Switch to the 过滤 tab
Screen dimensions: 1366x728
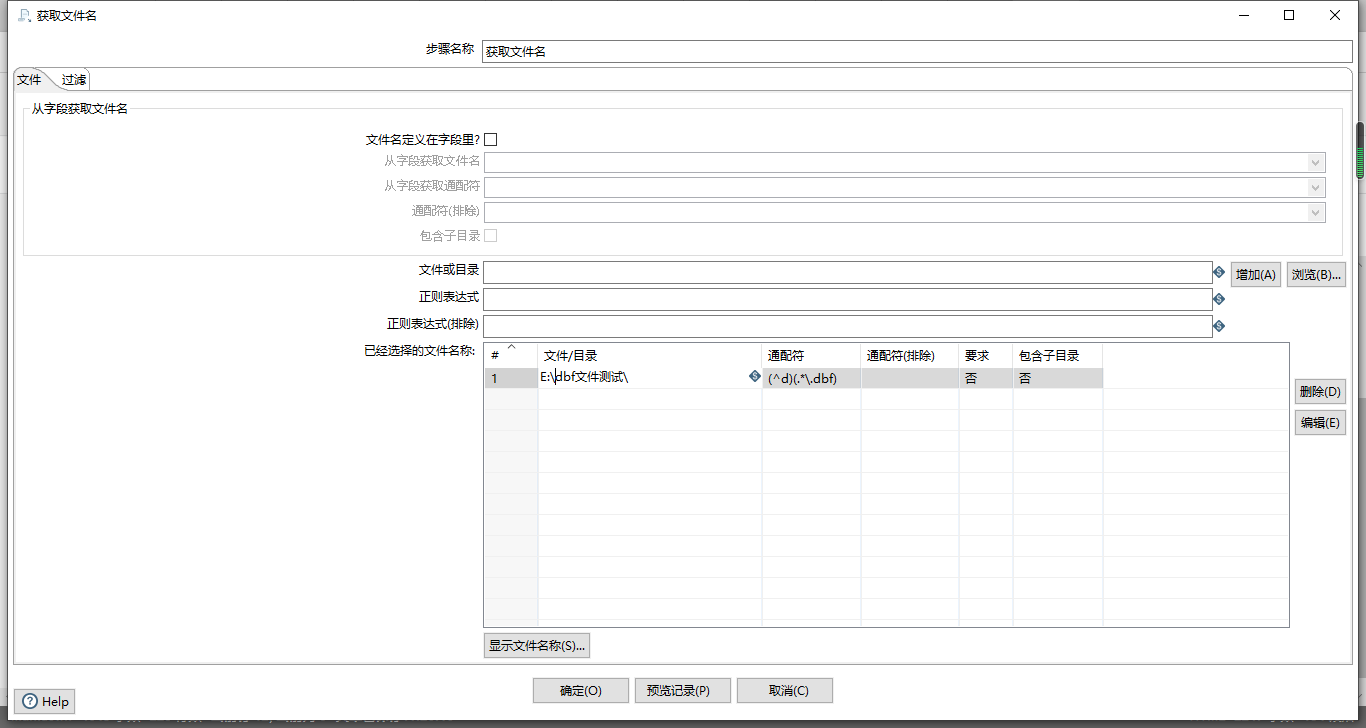click(x=72, y=78)
